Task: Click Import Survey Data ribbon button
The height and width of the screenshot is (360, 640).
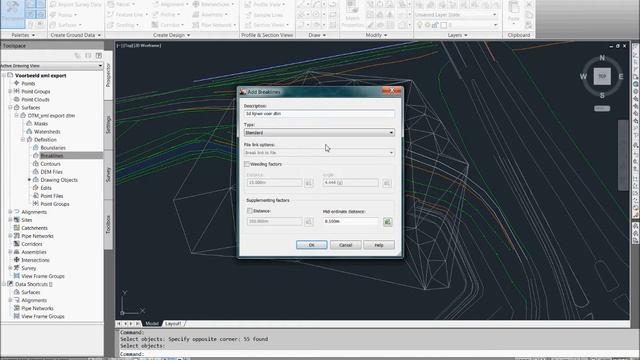Action: (x=76, y=4)
